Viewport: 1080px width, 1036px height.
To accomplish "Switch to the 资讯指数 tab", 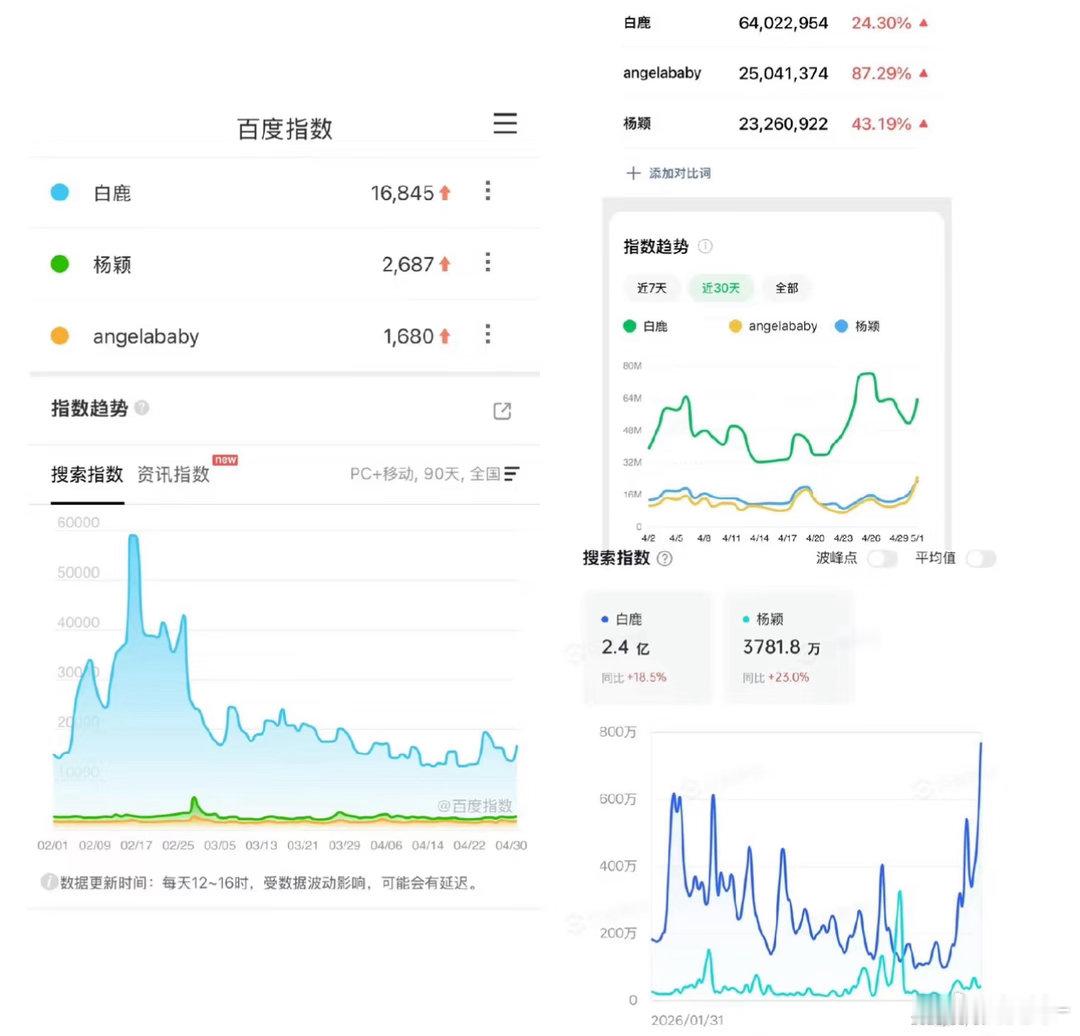I will pyautogui.click(x=174, y=474).
